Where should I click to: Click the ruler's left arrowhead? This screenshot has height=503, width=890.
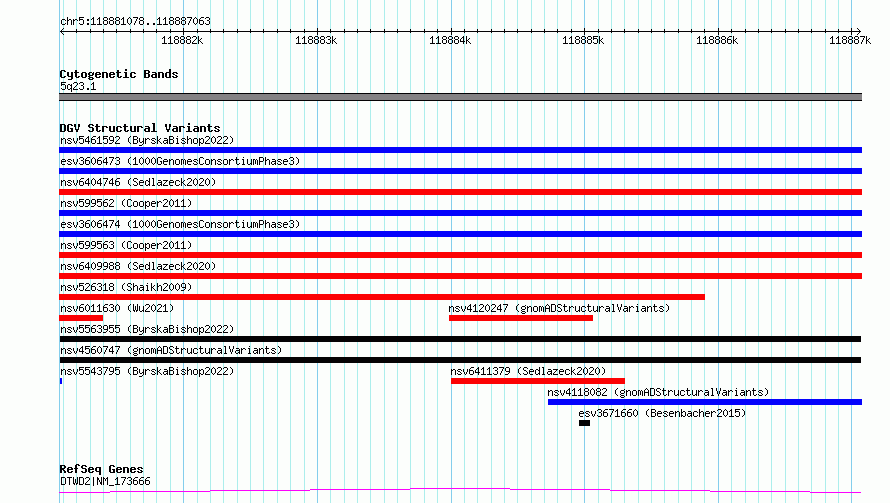pyautogui.click(x=62, y=31)
